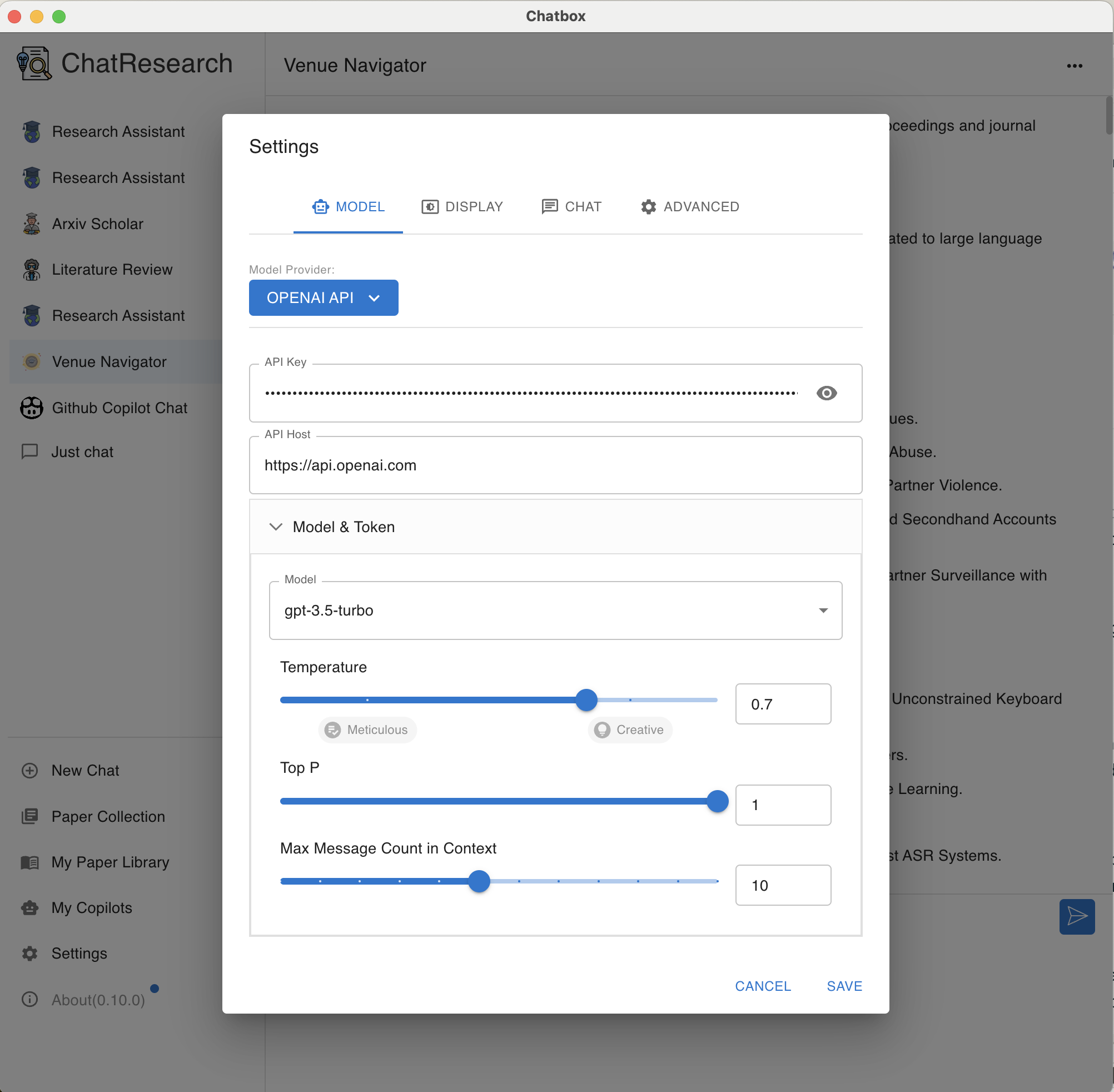Click the New Chat label

point(86,770)
